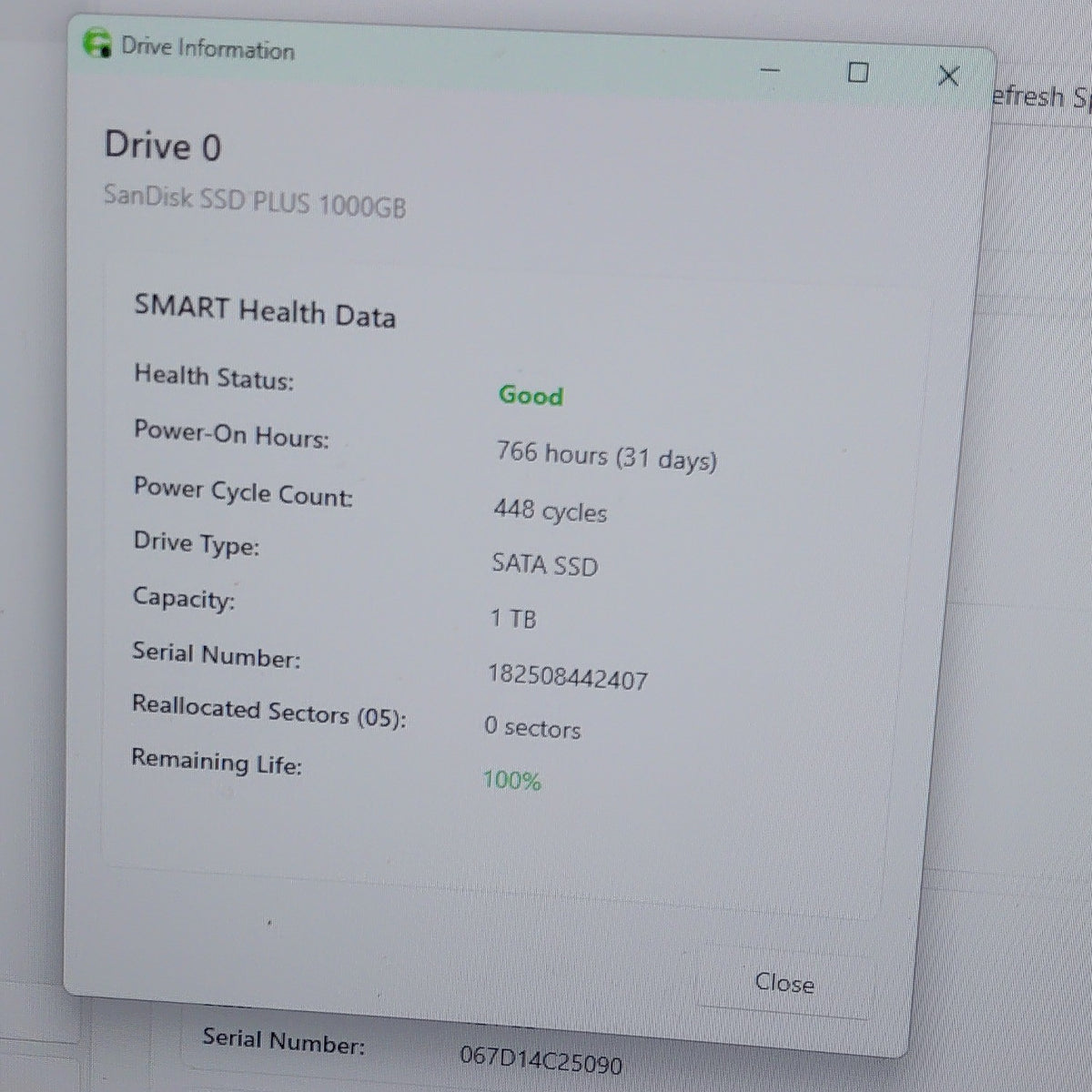The image size is (1092, 1092).
Task: Minimize the Drive Information window
Action: point(770,69)
